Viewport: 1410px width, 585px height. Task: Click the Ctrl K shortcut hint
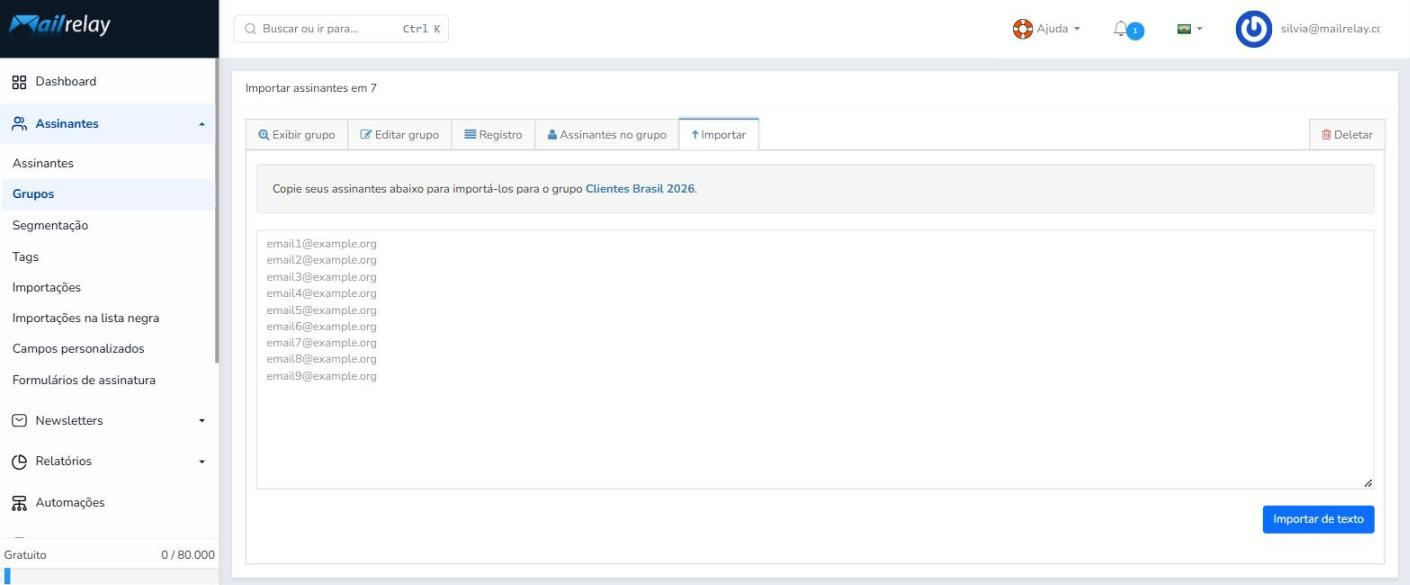click(421, 29)
